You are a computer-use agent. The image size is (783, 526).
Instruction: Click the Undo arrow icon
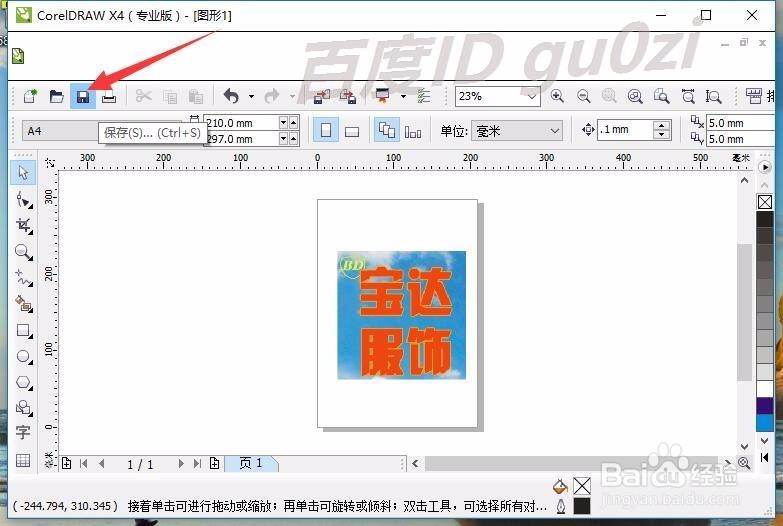[x=231, y=95]
